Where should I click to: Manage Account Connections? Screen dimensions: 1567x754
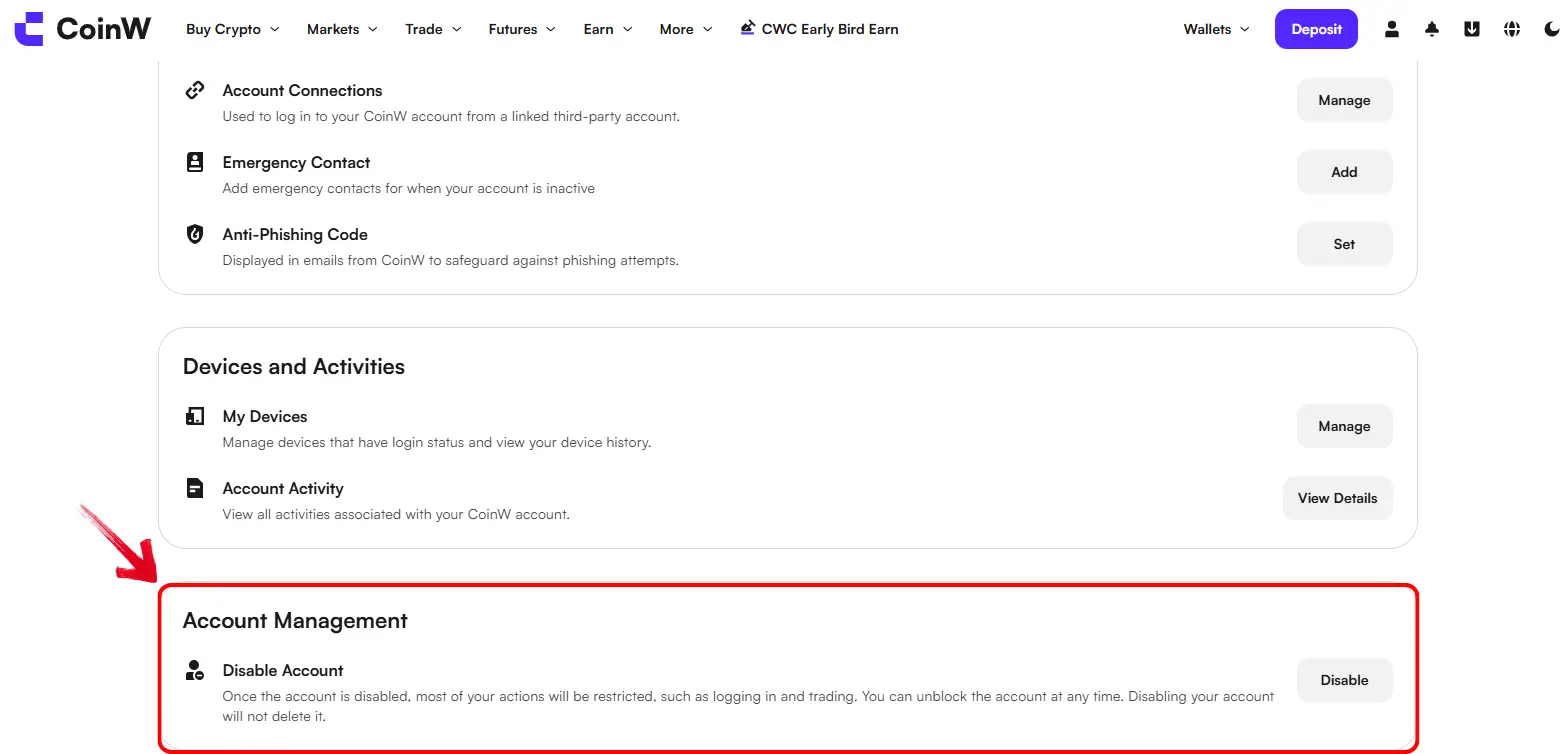point(1344,100)
